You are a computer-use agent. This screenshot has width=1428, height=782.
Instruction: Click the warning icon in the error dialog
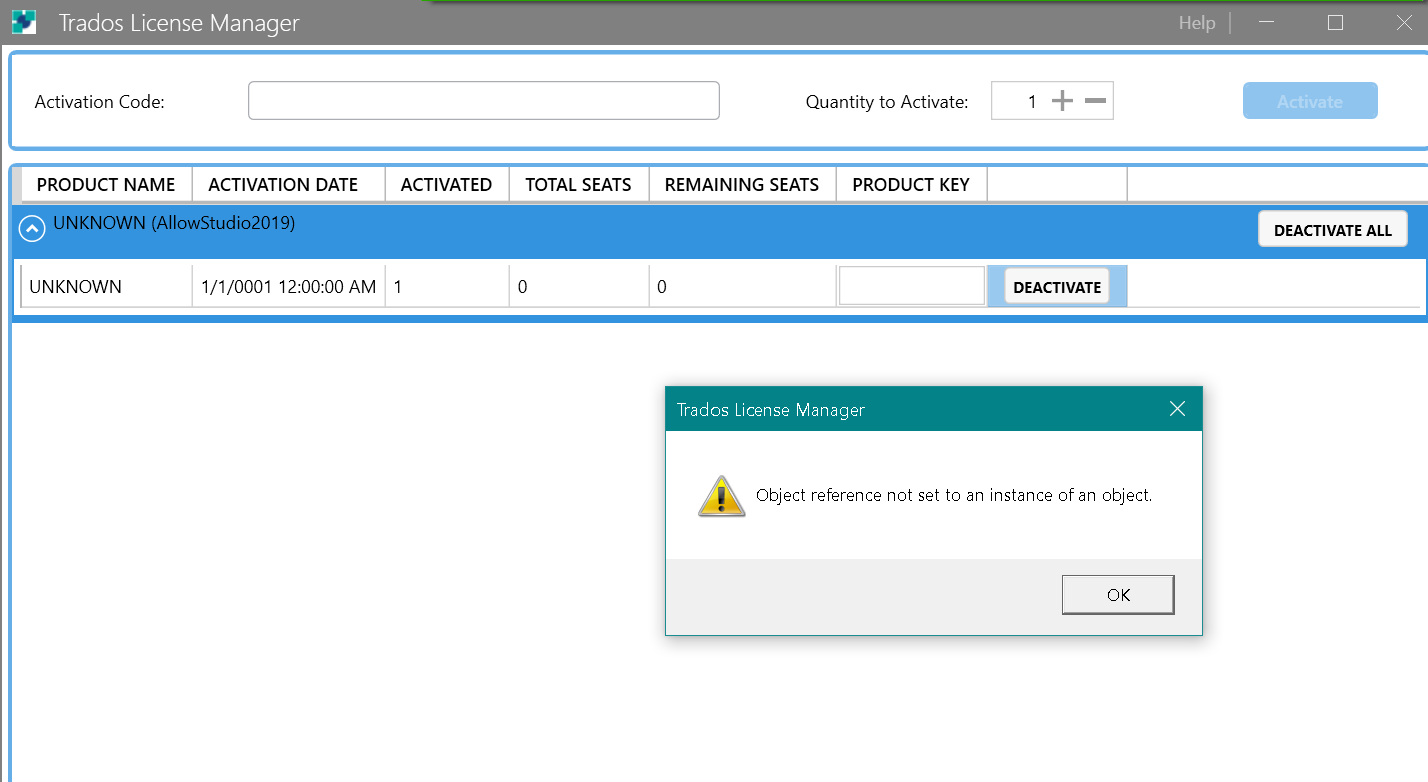(x=722, y=496)
